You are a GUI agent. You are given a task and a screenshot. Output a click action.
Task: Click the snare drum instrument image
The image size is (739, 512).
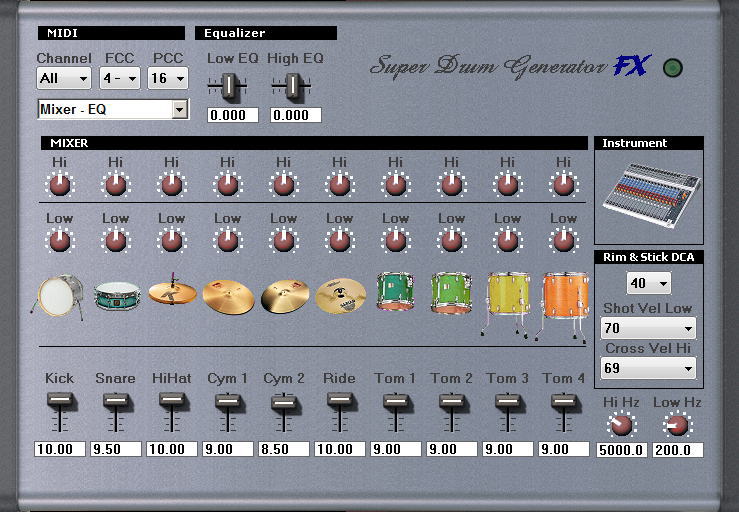click(x=117, y=296)
